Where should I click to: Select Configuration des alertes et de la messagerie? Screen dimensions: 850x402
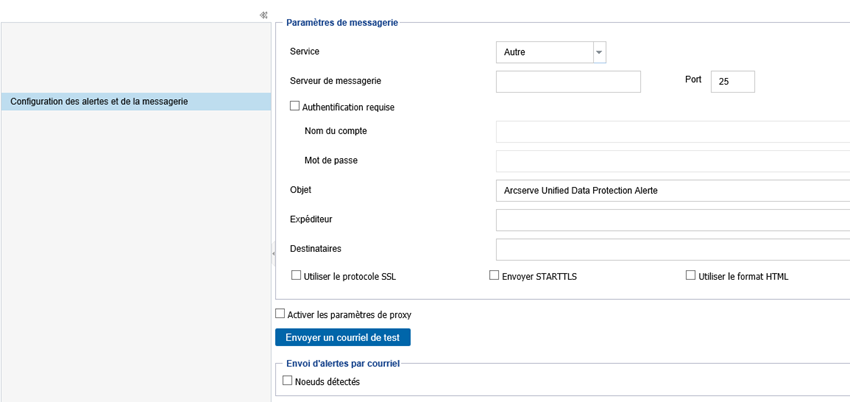(136, 101)
